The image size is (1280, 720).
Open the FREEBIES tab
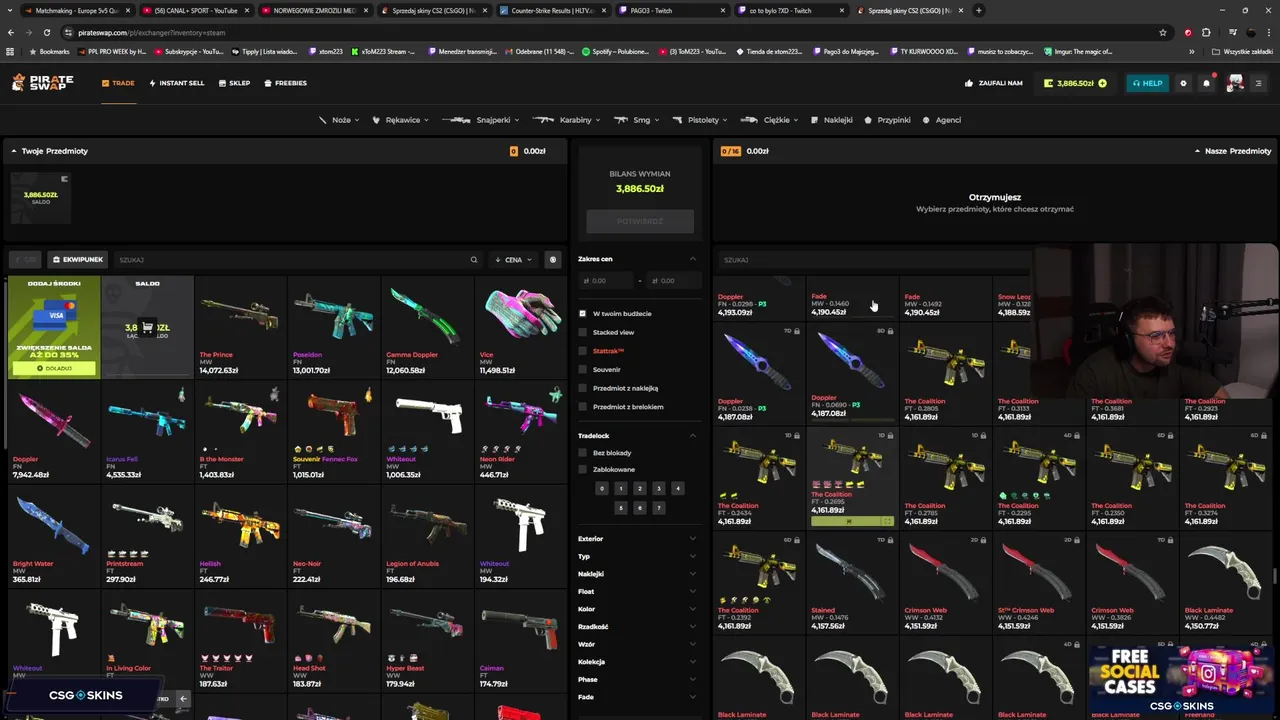tap(286, 83)
